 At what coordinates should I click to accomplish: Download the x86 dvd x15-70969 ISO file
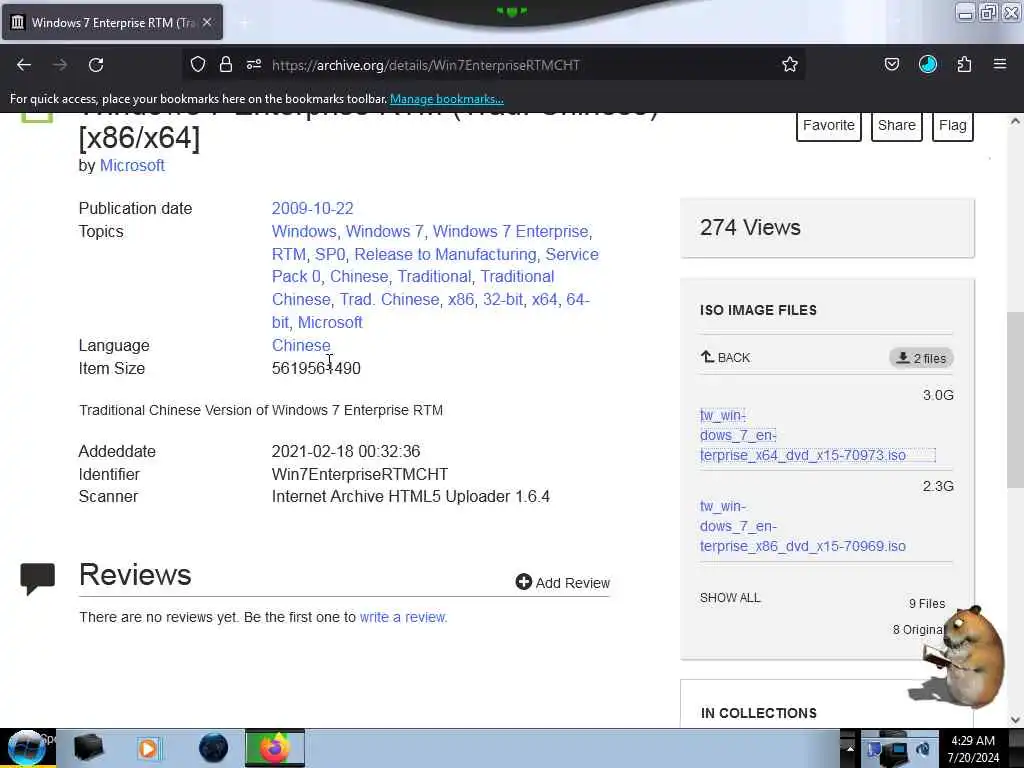[803, 526]
